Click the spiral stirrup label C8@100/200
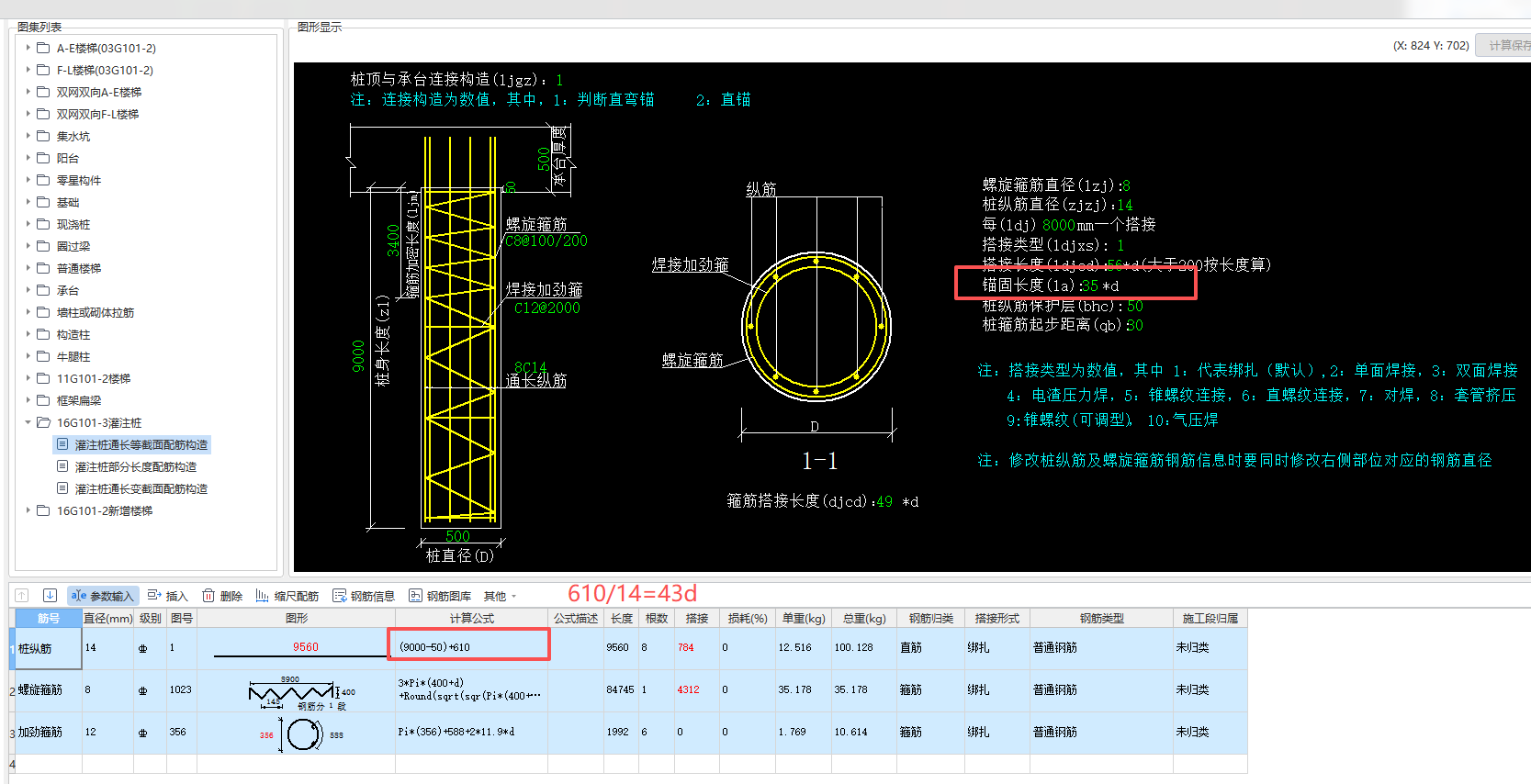 tap(546, 241)
